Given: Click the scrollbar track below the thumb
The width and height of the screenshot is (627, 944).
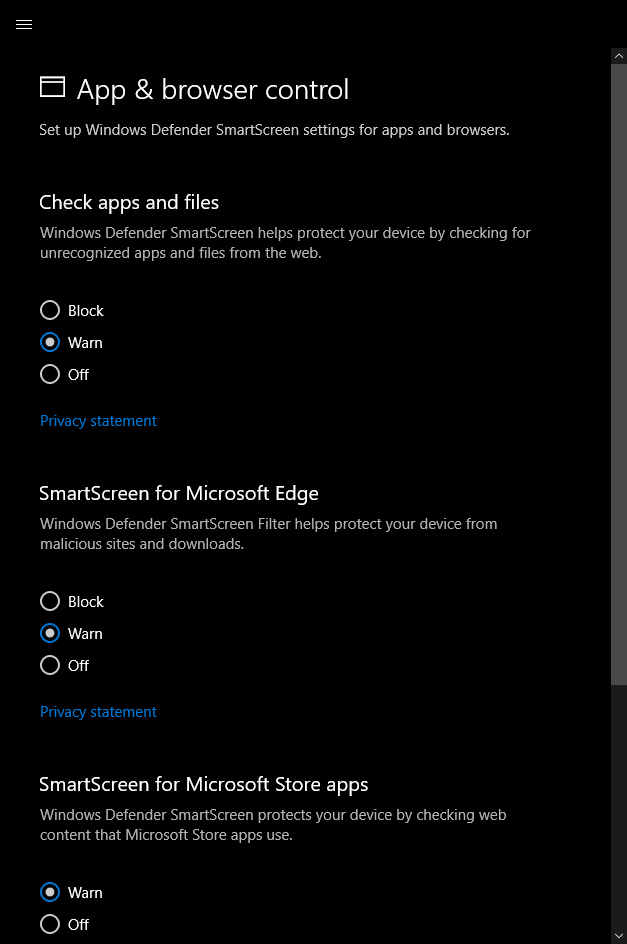Looking at the screenshot, I should [x=619, y=806].
